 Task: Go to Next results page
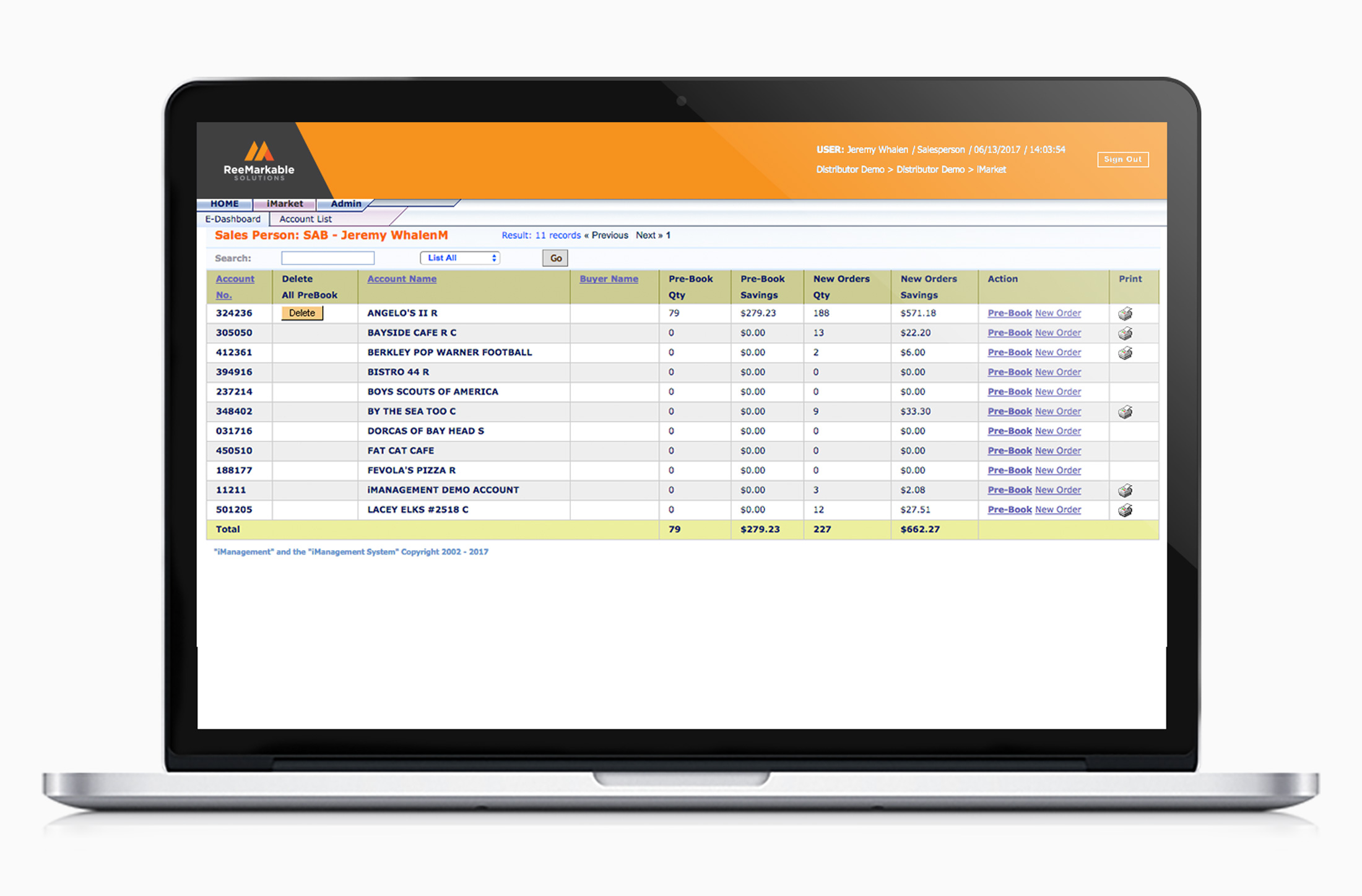(649, 236)
